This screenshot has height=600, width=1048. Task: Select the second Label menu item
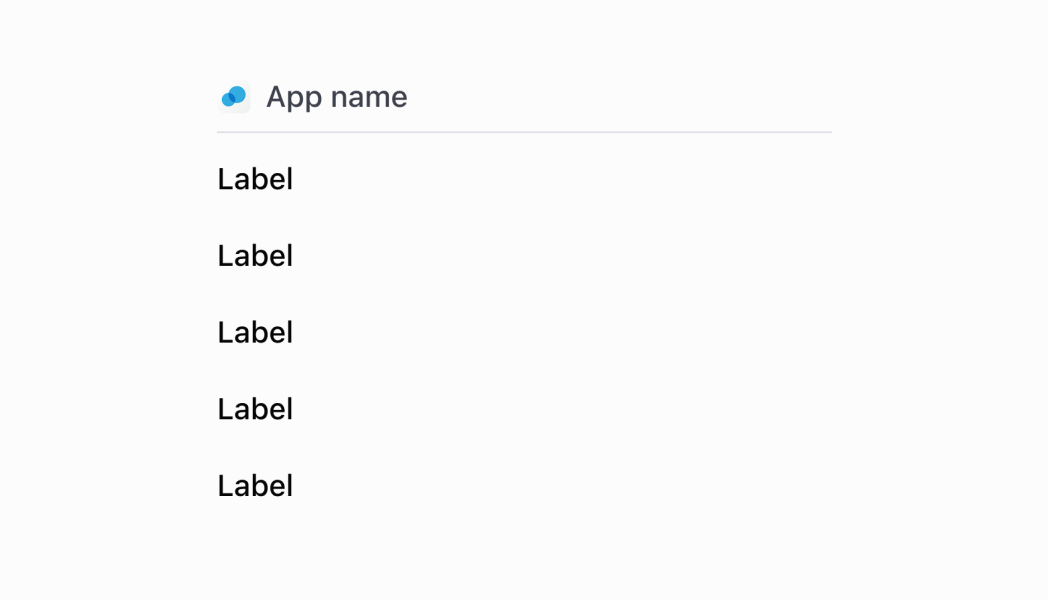[255, 256]
